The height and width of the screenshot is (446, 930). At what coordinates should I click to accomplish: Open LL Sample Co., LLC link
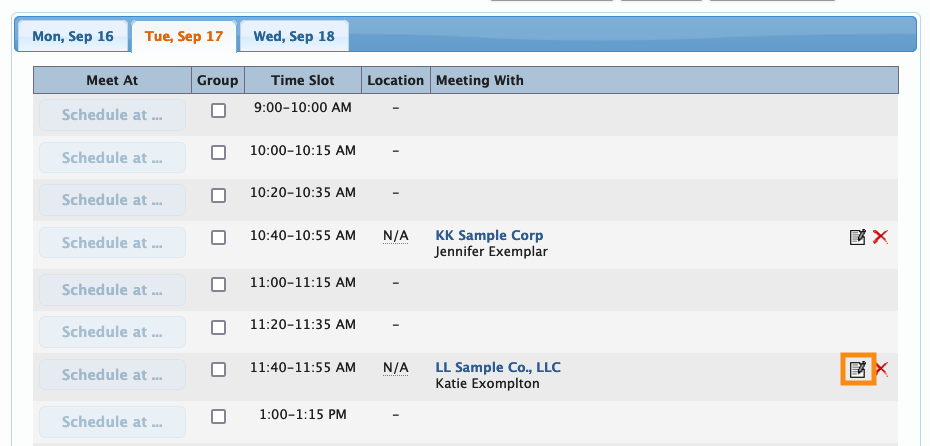498,368
